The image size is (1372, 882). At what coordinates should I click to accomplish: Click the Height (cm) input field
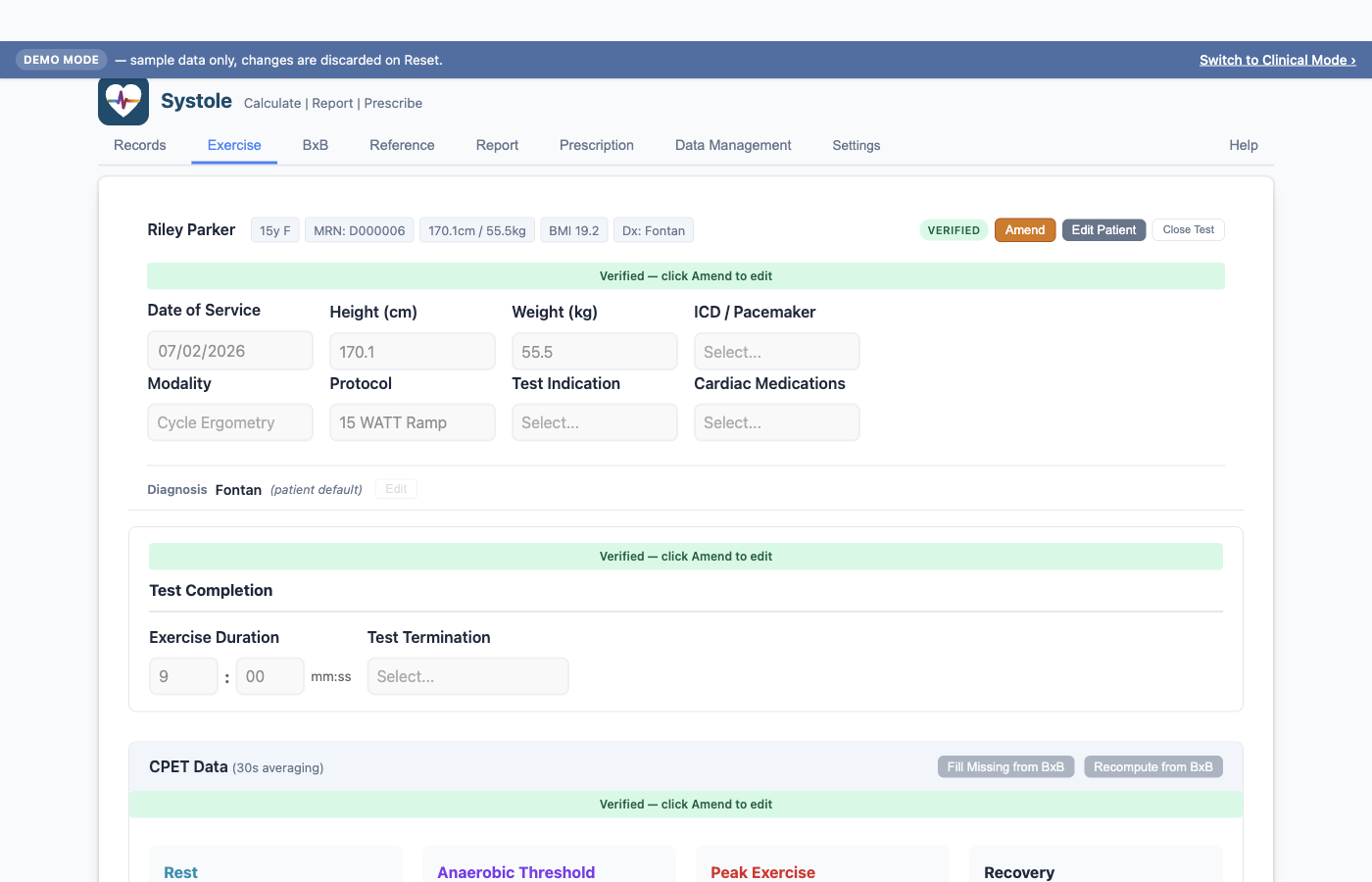pyautogui.click(x=413, y=352)
